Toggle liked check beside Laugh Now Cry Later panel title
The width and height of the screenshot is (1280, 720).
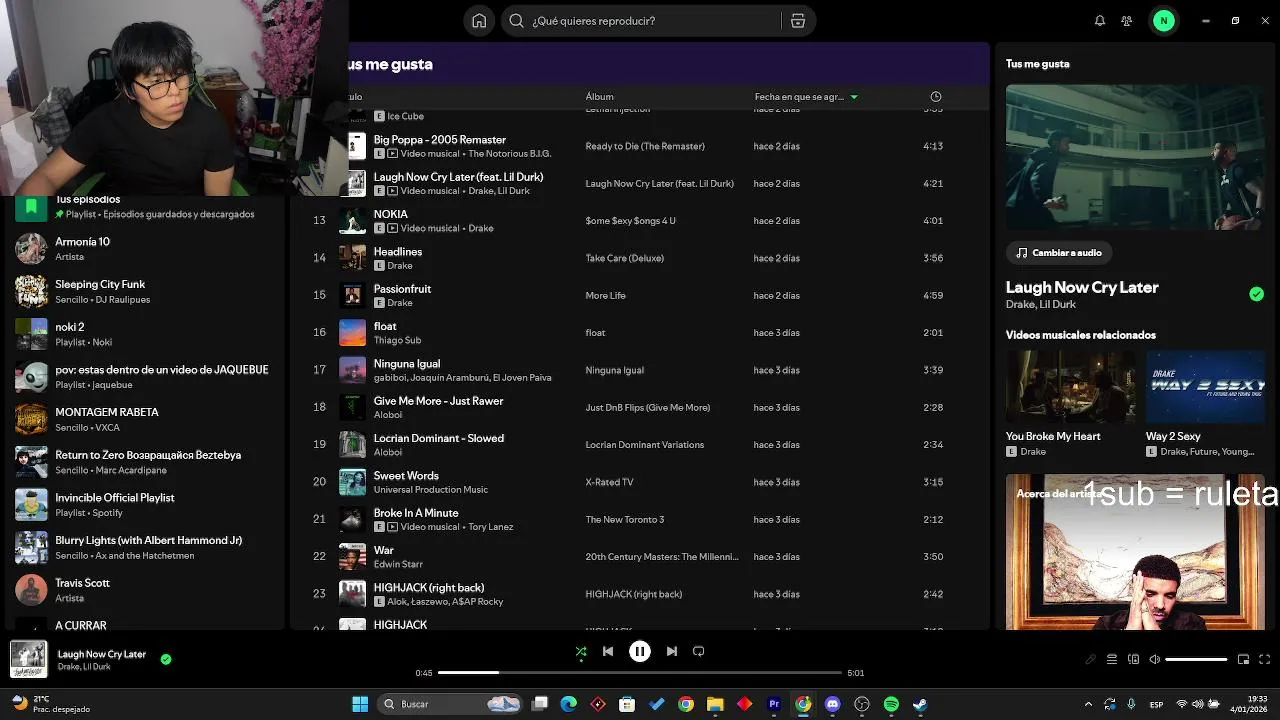pyautogui.click(x=1256, y=294)
